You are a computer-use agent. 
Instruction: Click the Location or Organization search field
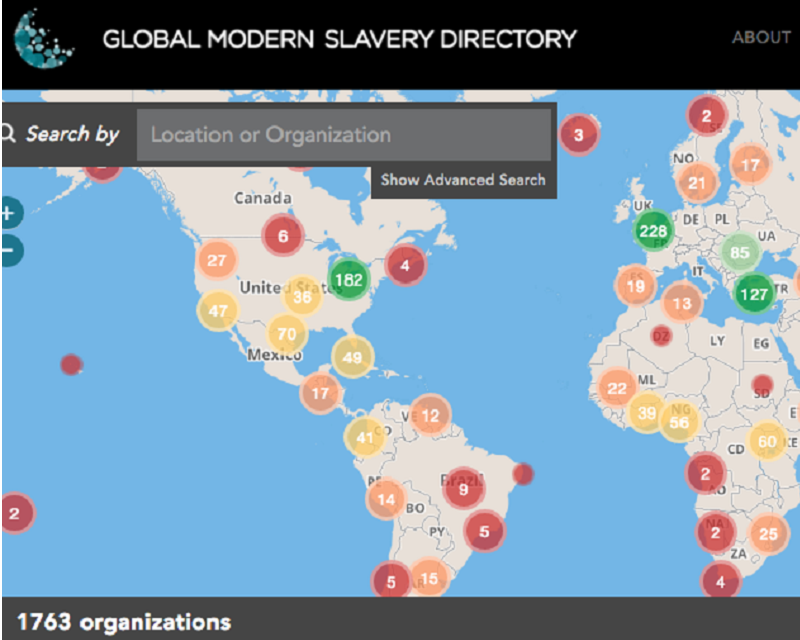click(343, 135)
